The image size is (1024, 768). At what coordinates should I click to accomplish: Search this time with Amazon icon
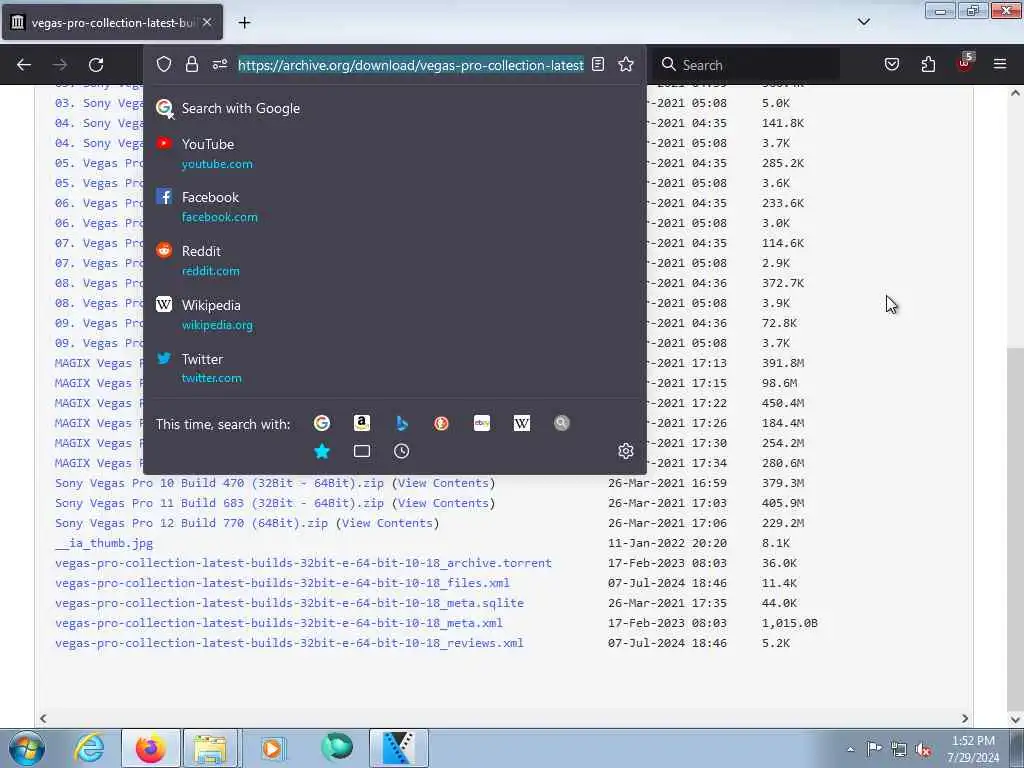point(362,423)
